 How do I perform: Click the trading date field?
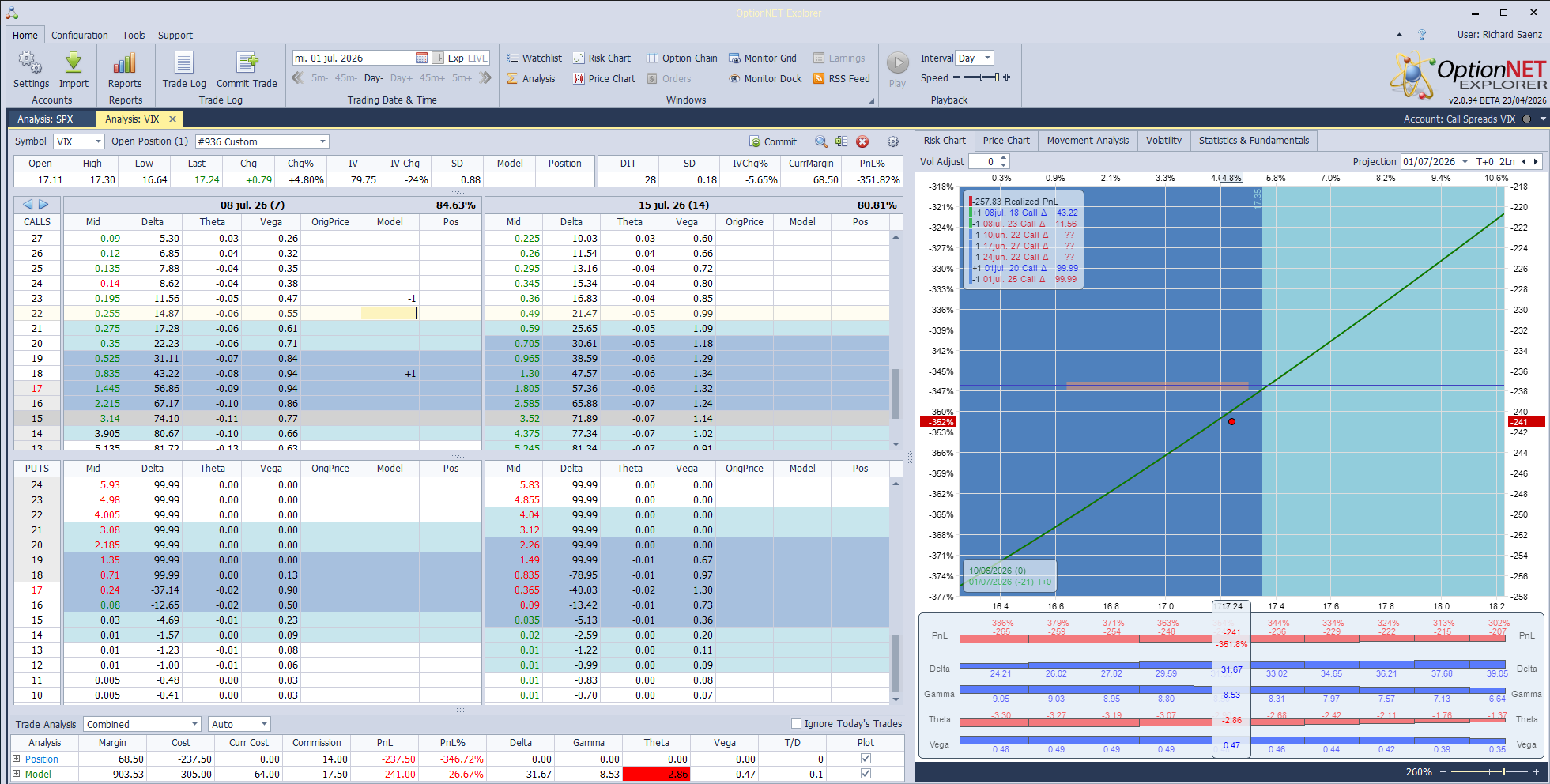click(353, 58)
